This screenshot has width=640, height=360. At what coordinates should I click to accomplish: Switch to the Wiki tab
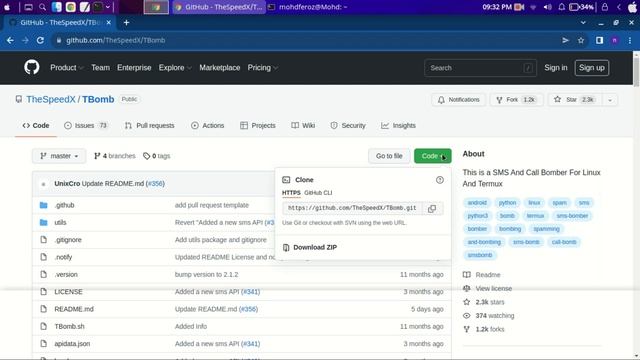(303, 126)
